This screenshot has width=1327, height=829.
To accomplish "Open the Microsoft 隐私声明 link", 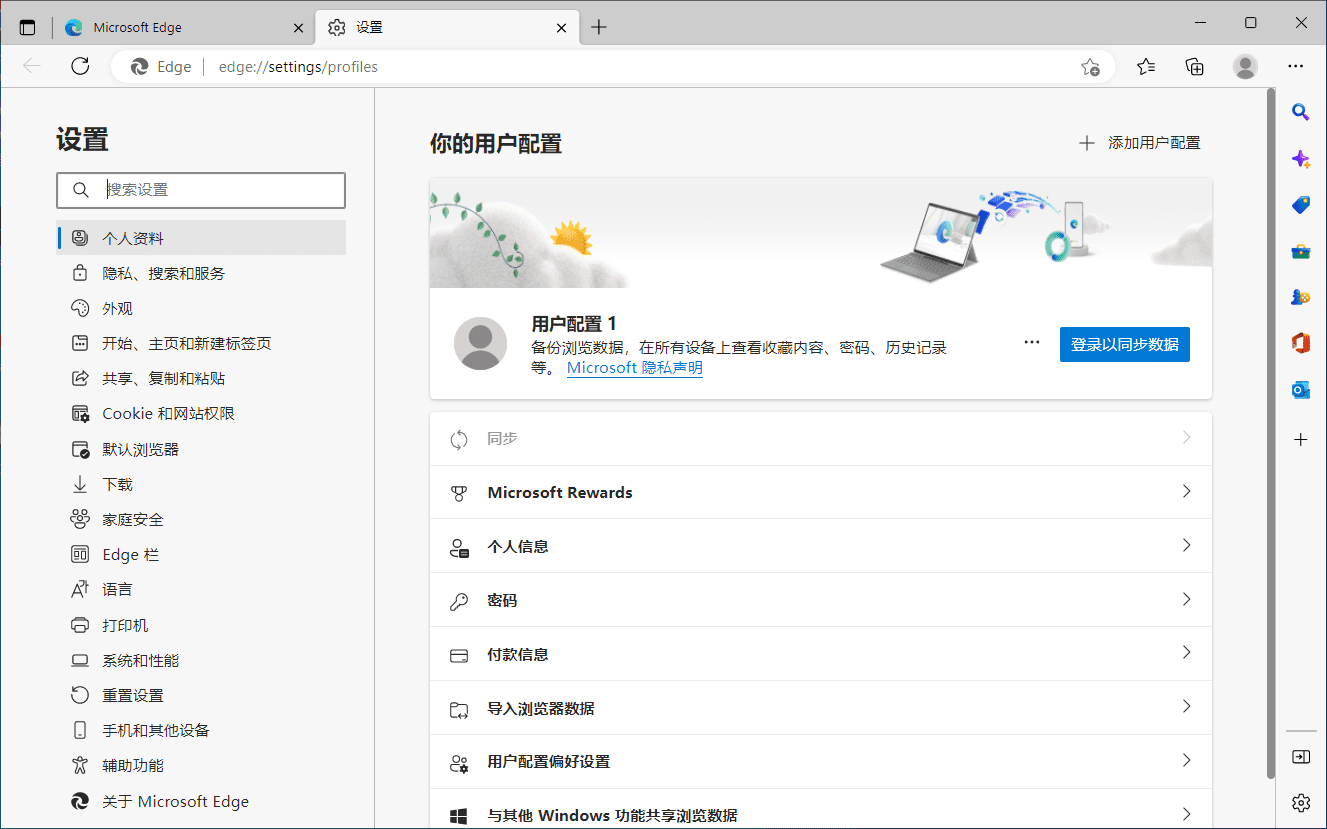I will [634, 368].
